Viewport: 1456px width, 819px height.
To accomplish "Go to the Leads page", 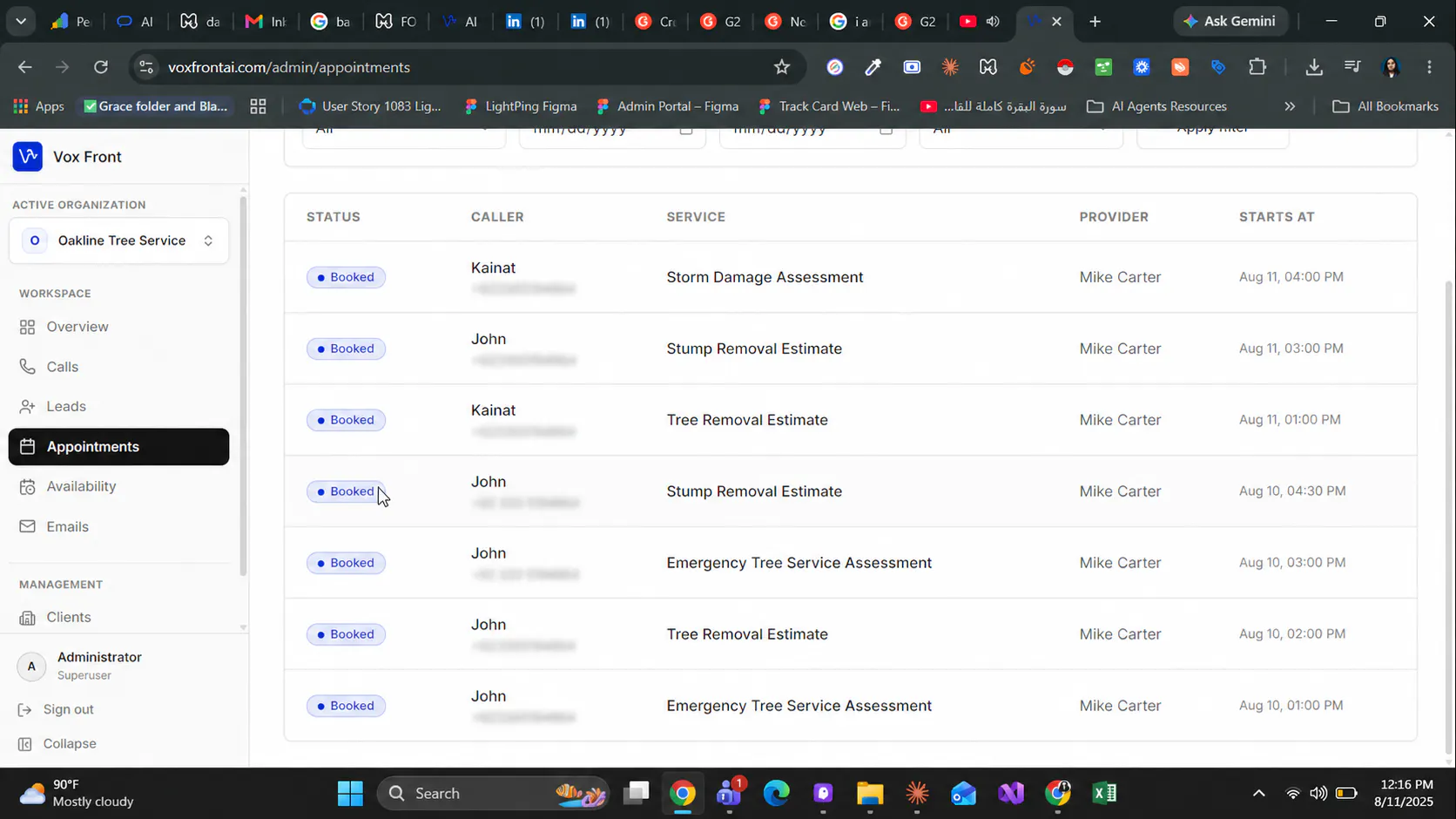I will tap(118, 407).
